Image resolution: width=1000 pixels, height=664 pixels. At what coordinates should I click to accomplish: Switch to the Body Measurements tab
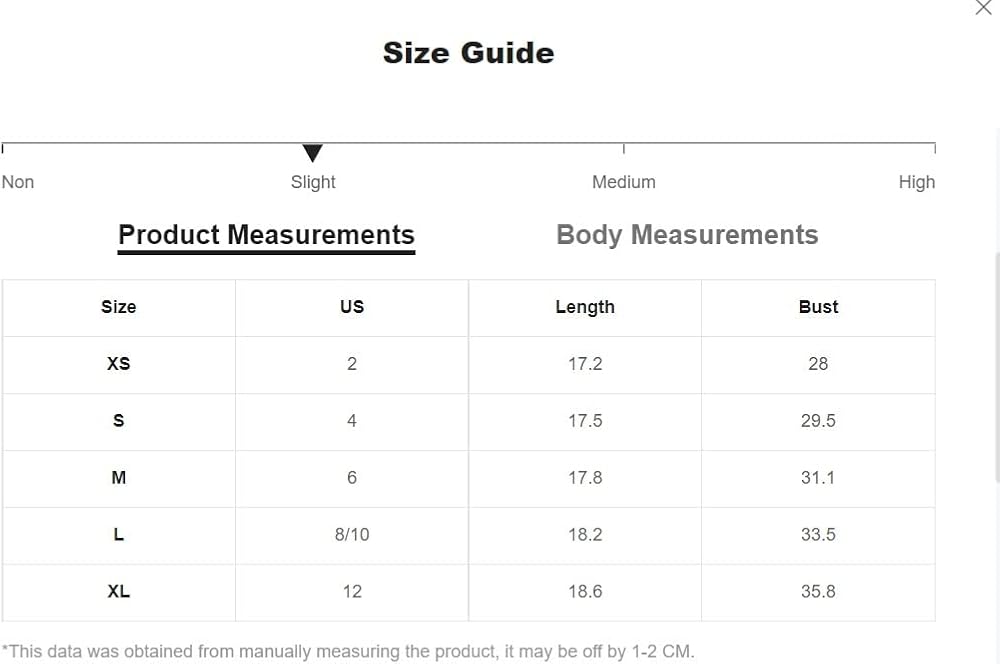pyautogui.click(x=687, y=235)
